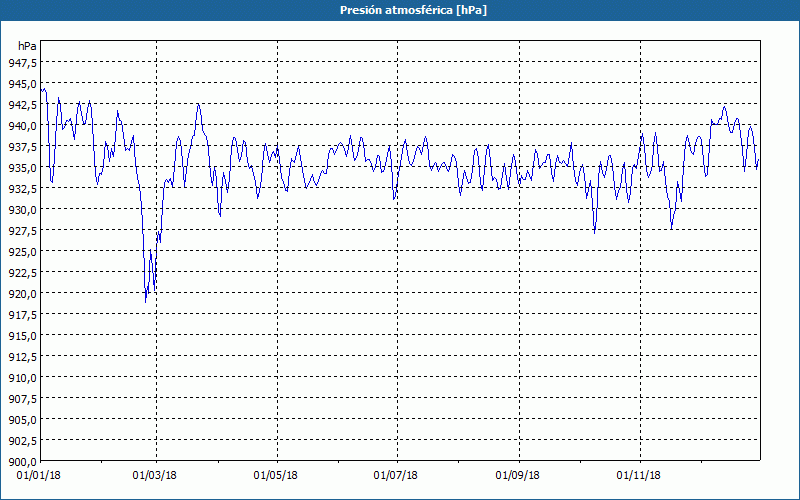Click the 927,5 axis value
800x500 pixels.
click(22, 231)
